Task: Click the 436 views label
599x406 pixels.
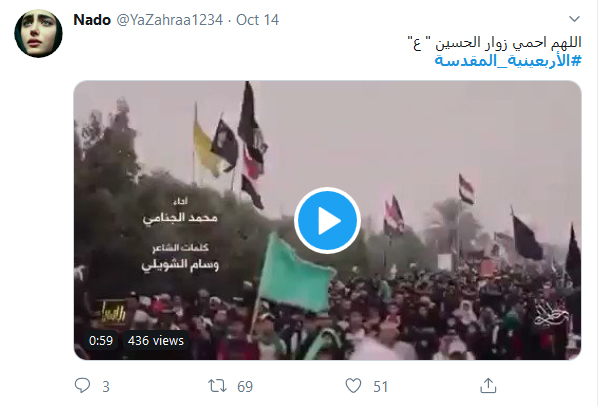Action: coord(156,340)
